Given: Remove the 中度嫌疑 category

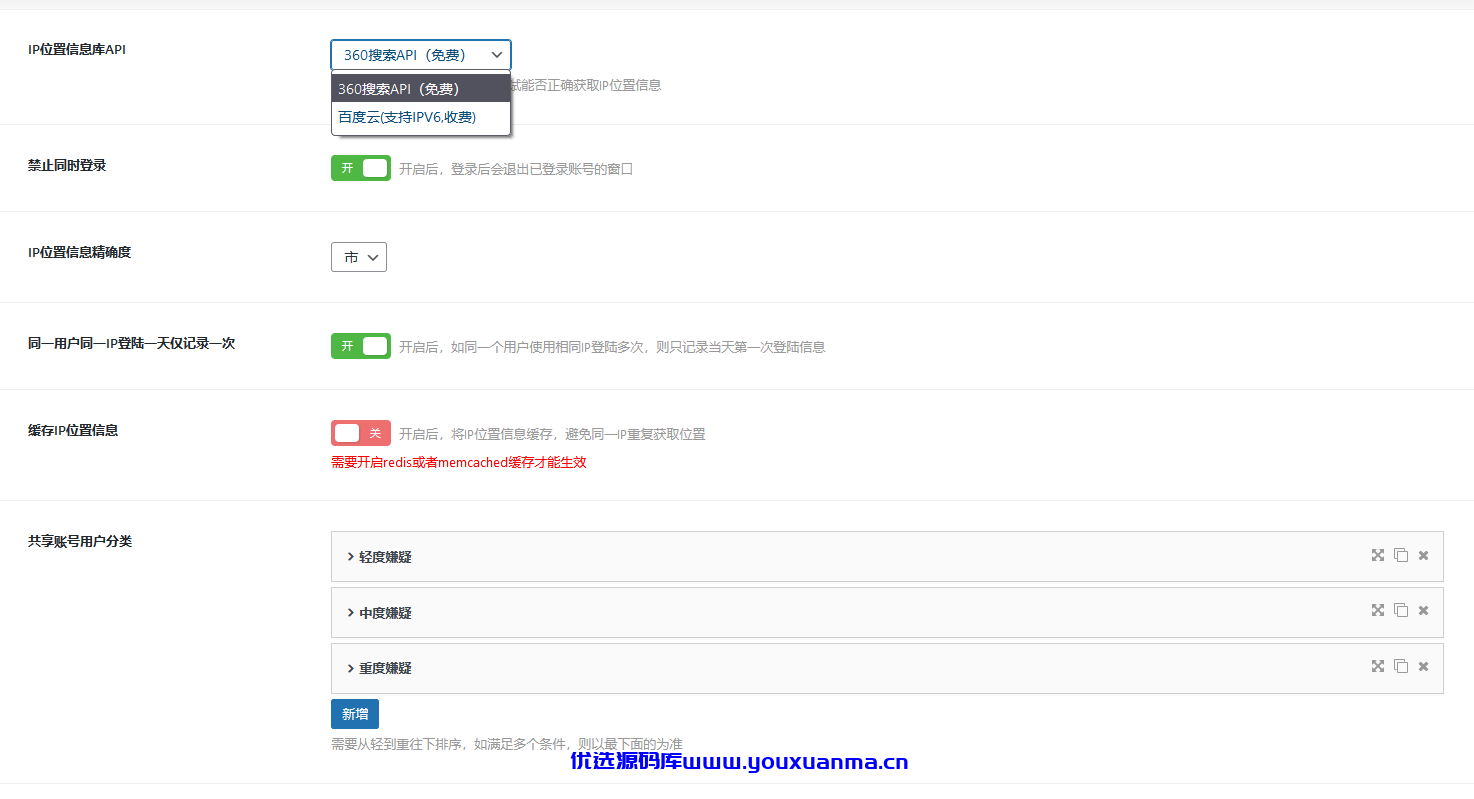Looking at the screenshot, I should pyautogui.click(x=1423, y=610).
